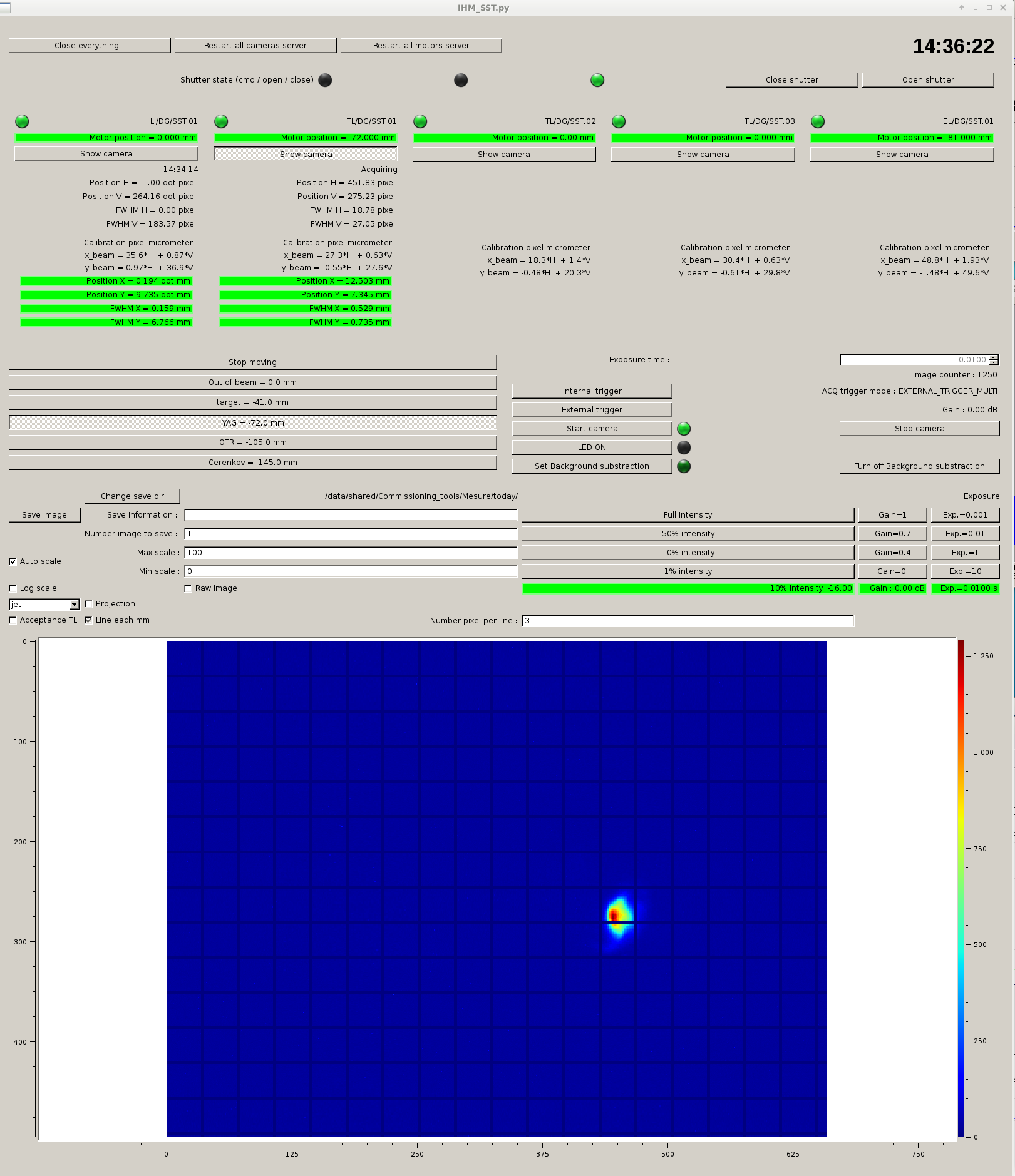
Task: Click the Open shutter button
Action: point(927,80)
